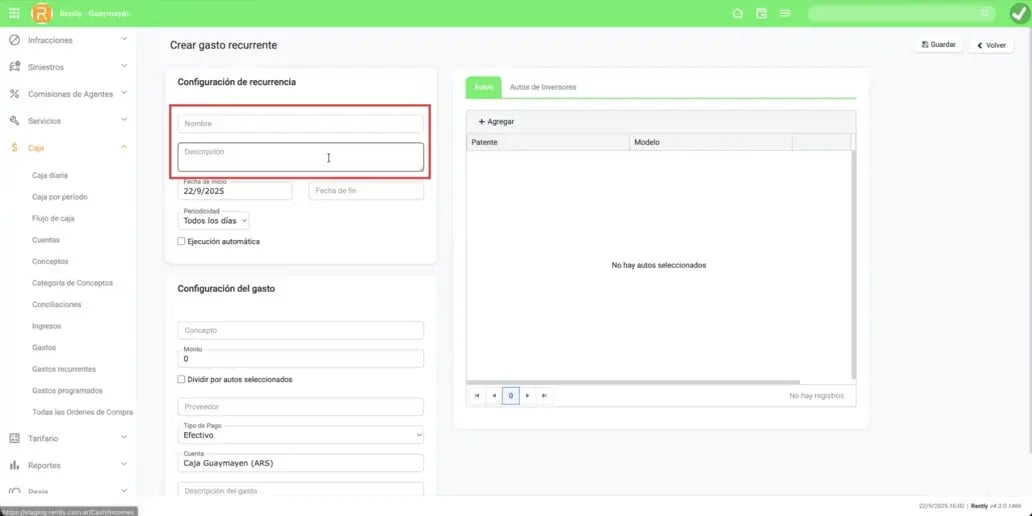
Task: Check Dividir por autos seleccionados
Action: 181,380
